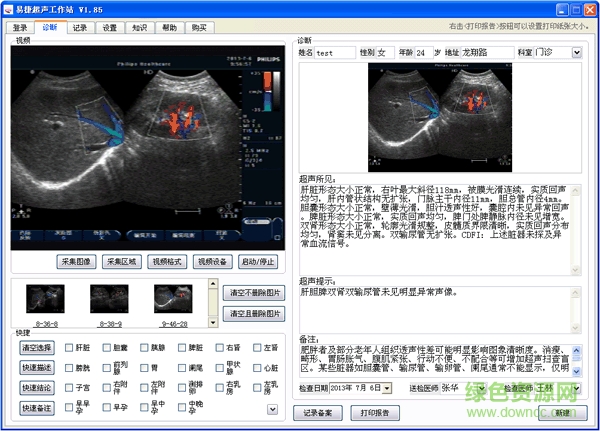The width and height of the screenshot is (600, 431).
Task: Switch to the 记录 tab
Action: (x=79, y=28)
